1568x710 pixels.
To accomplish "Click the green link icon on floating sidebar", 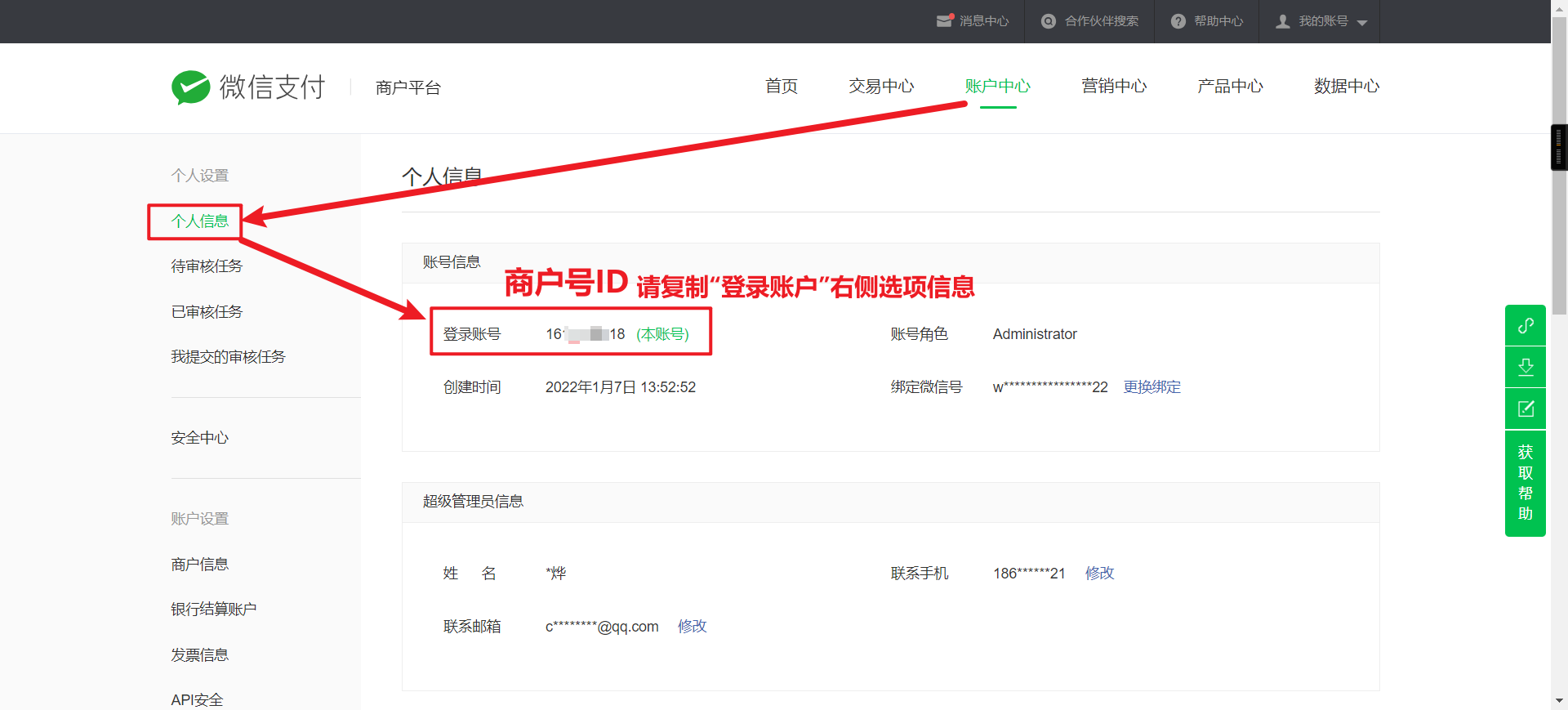I will pyautogui.click(x=1526, y=325).
